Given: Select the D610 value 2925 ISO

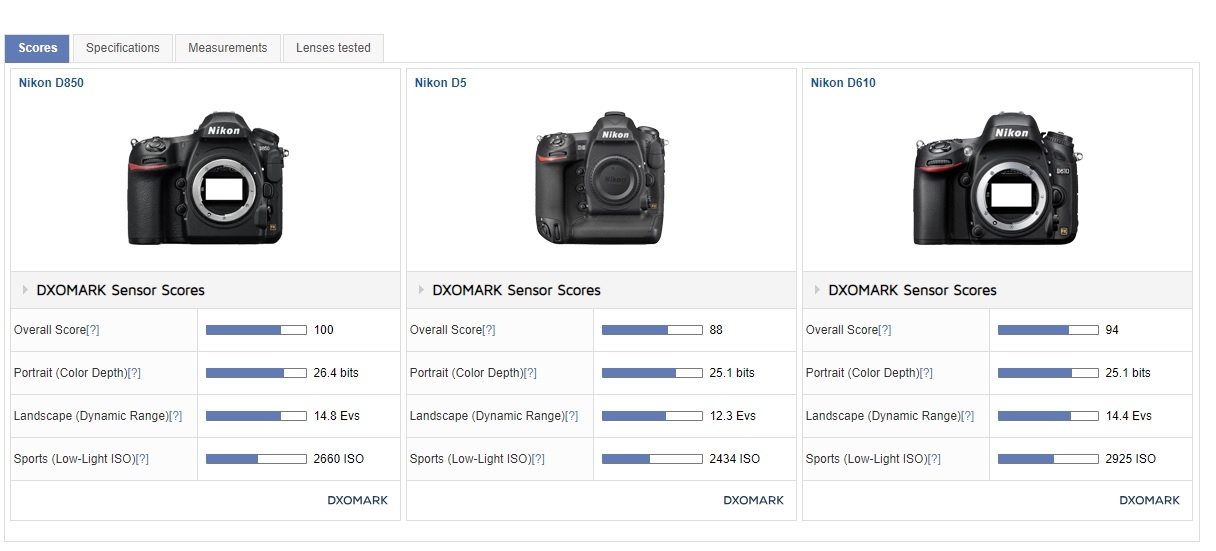Looking at the screenshot, I should 1131,459.
